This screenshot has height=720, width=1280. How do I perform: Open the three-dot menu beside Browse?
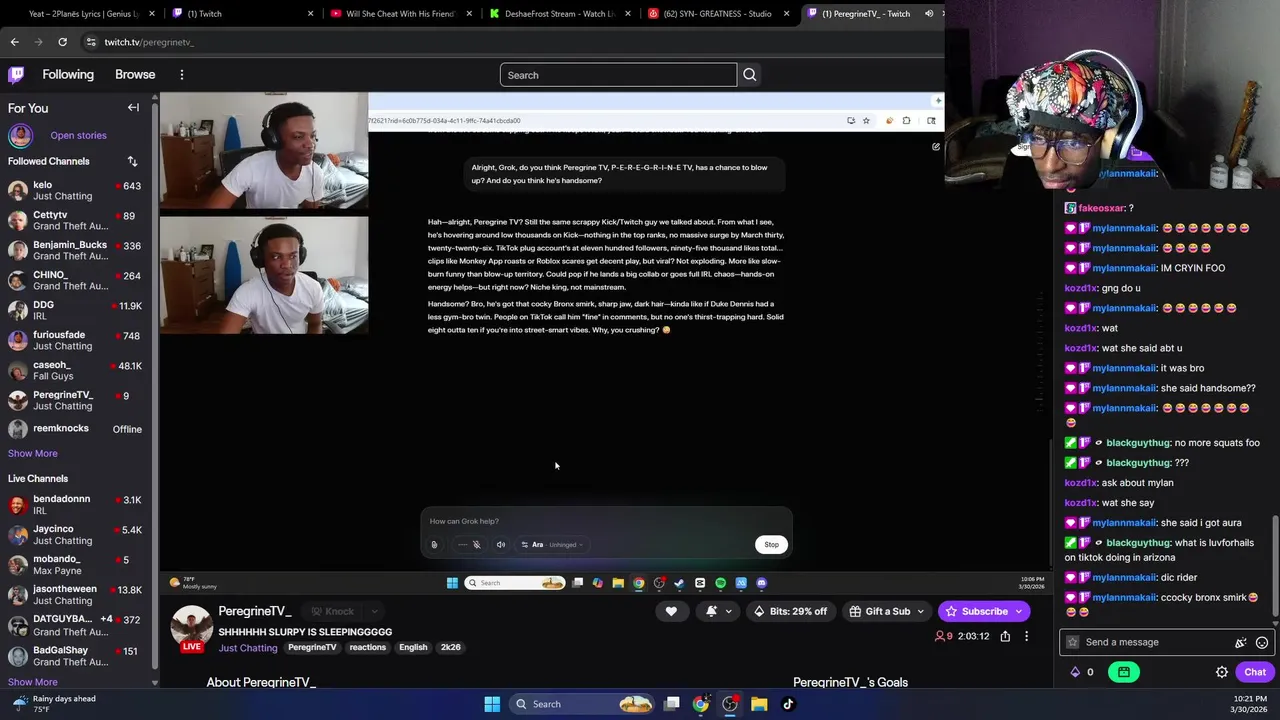click(x=181, y=75)
